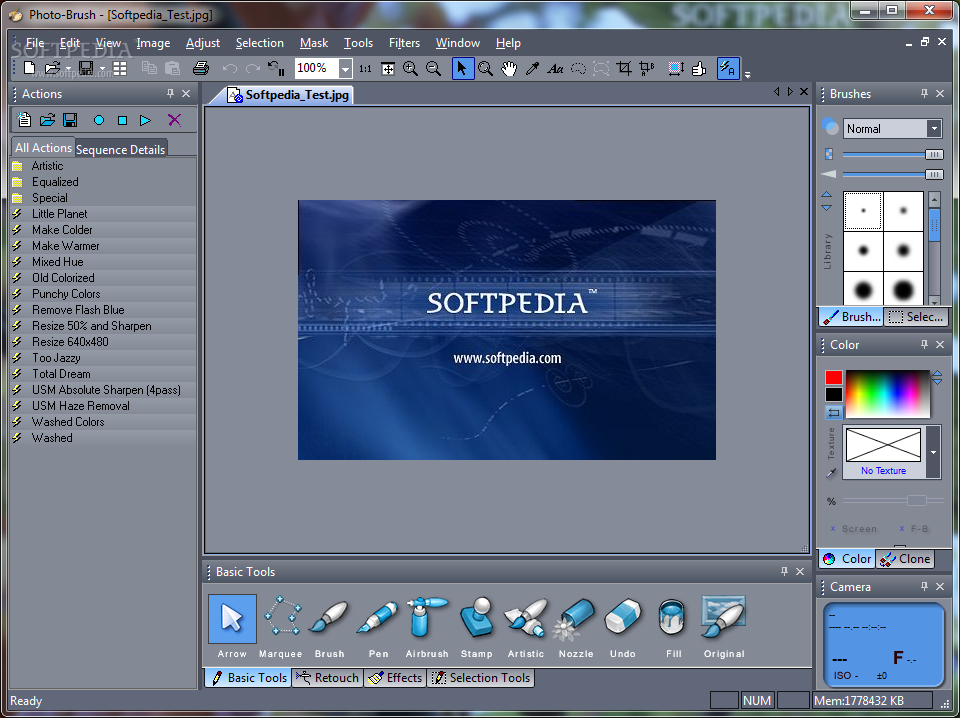This screenshot has height=718, width=960.
Task: Open the Filters menu
Action: tap(404, 43)
